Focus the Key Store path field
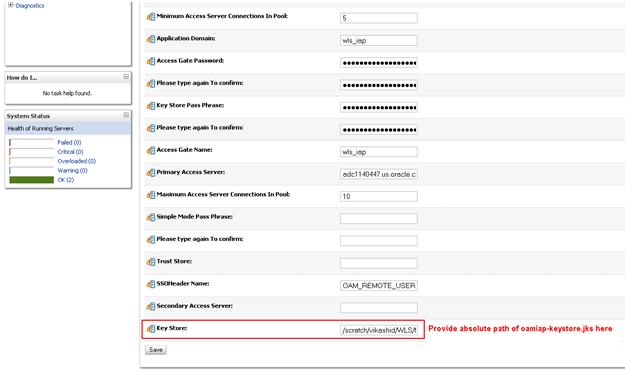This screenshot has height=370, width=625. pos(379,330)
